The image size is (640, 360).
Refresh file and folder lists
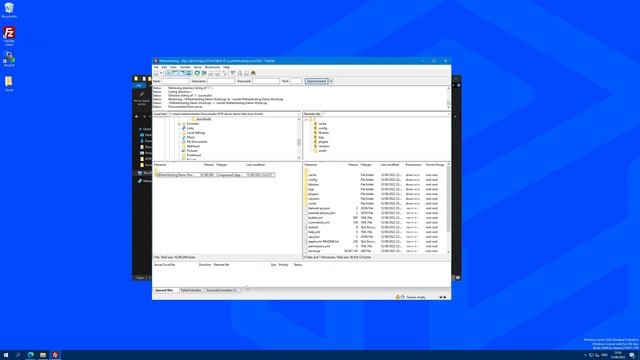pyautogui.click(x=197, y=73)
